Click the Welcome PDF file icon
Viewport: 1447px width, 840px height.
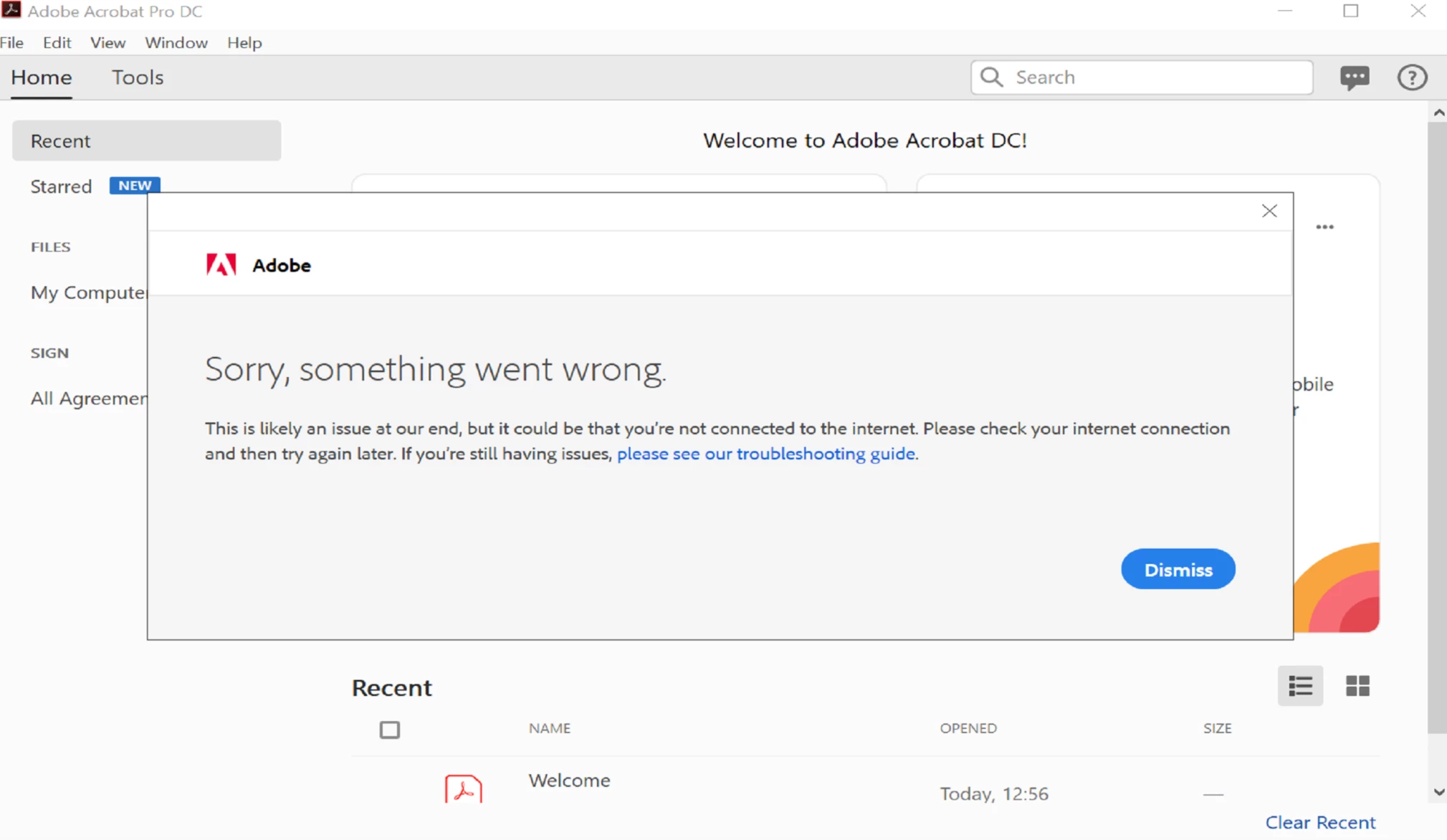tap(463, 788)
